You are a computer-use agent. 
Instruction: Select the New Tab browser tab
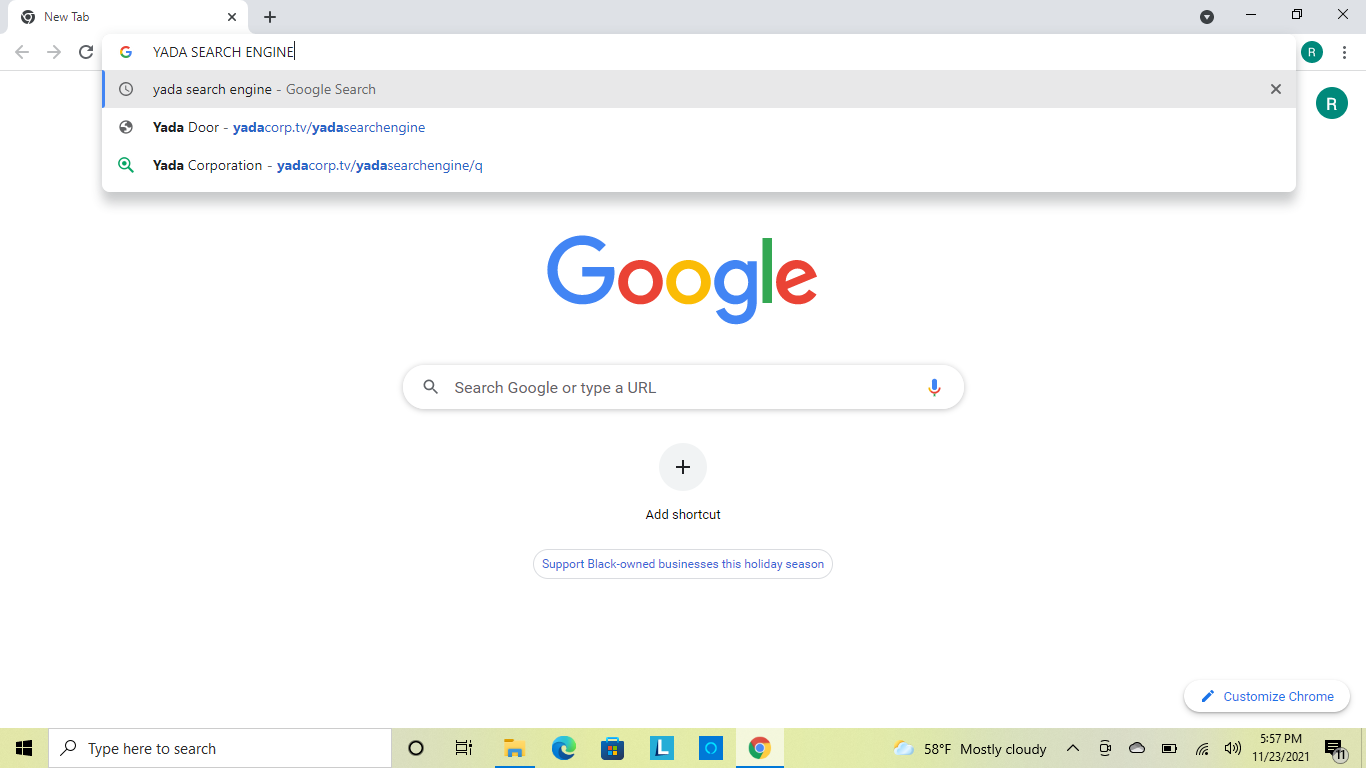128,17
